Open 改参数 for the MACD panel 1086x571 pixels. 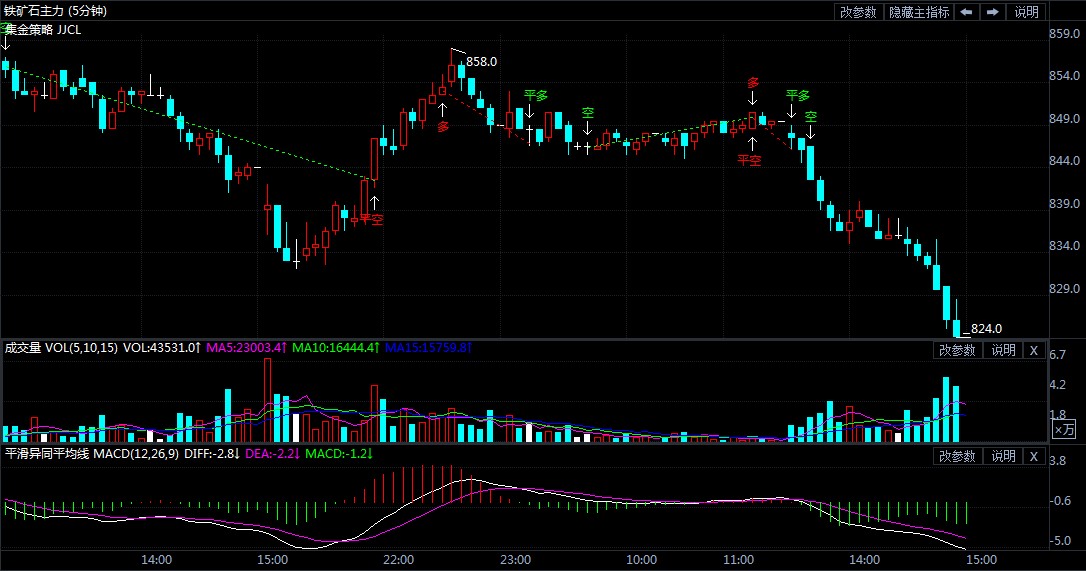coord(957,456)
